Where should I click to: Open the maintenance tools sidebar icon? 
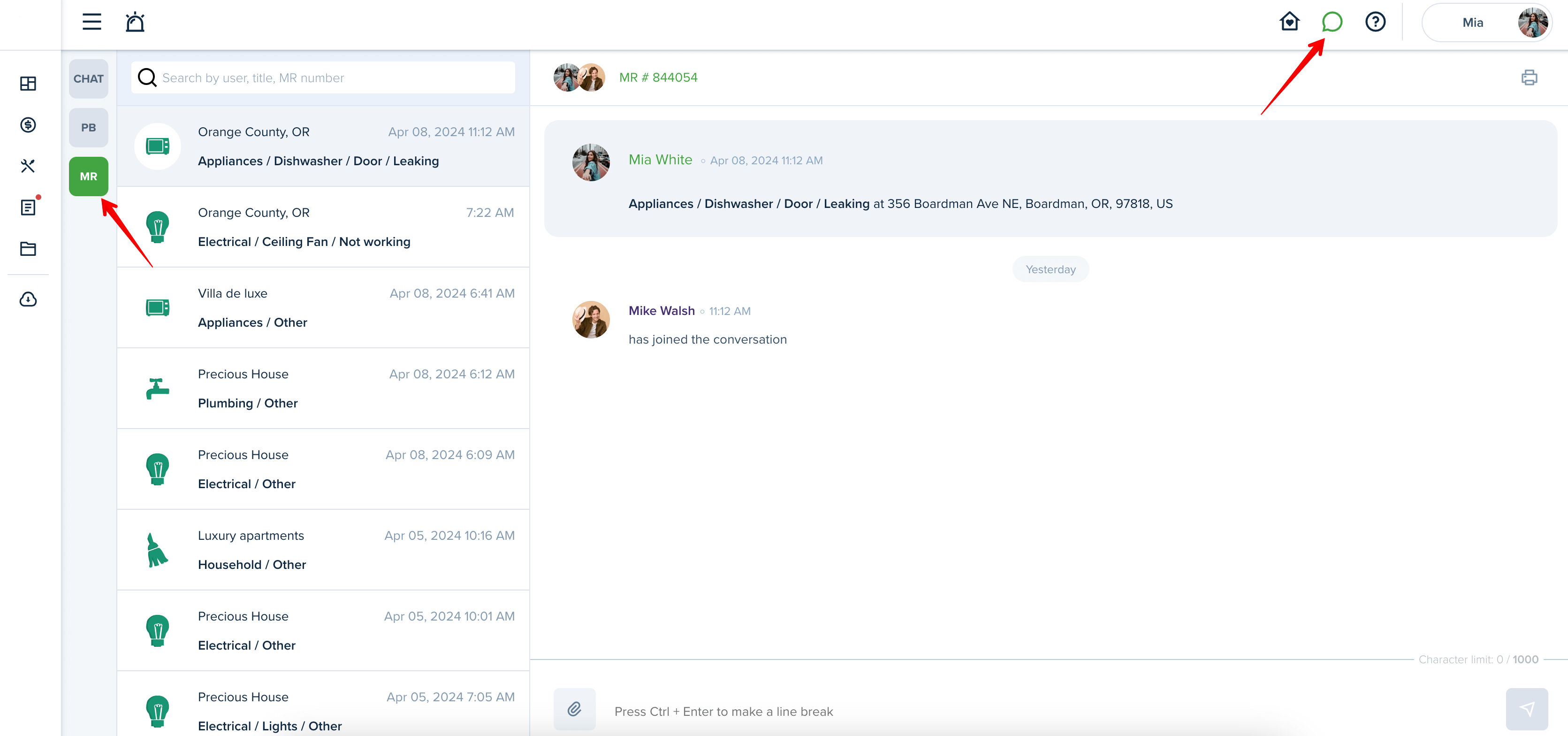(28, 166)
